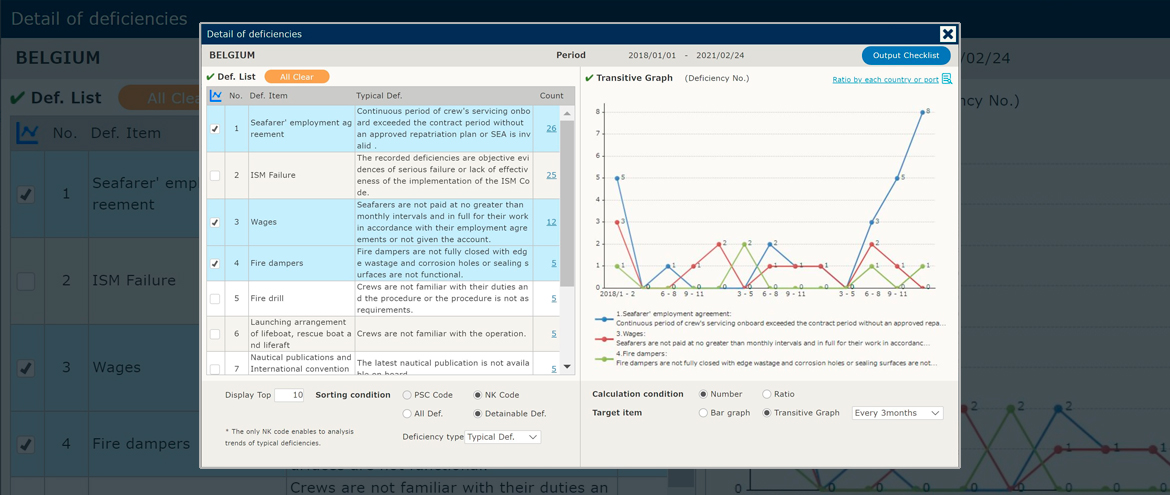Select the PSC Code sorting option

(x=407, y=395)
